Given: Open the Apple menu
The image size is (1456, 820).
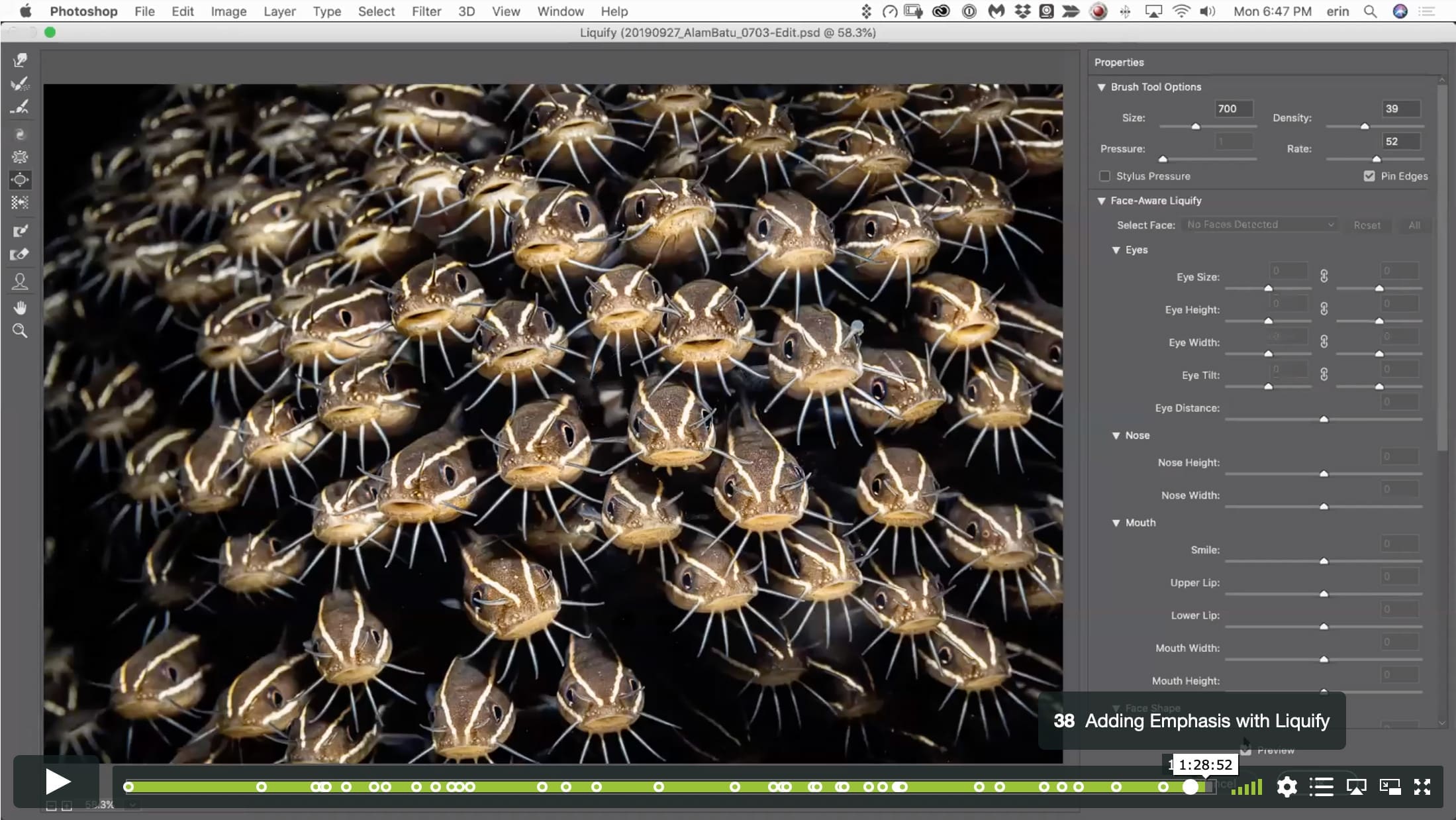Looking at the screenshot, I should tap(26, 11).
